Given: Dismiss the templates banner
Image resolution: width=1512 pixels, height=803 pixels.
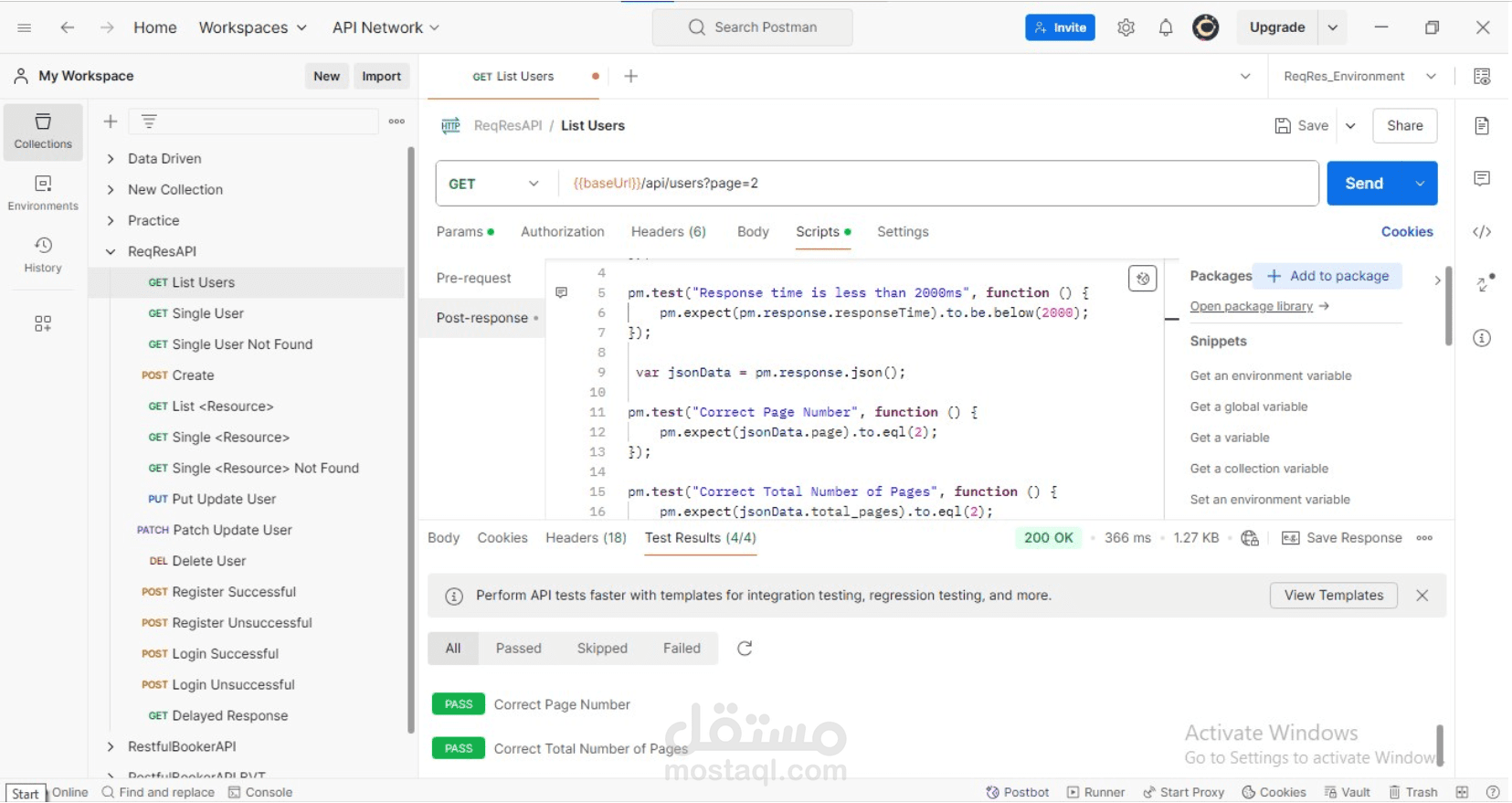Looking at the screenshot, I should [x=1422, y=596].
